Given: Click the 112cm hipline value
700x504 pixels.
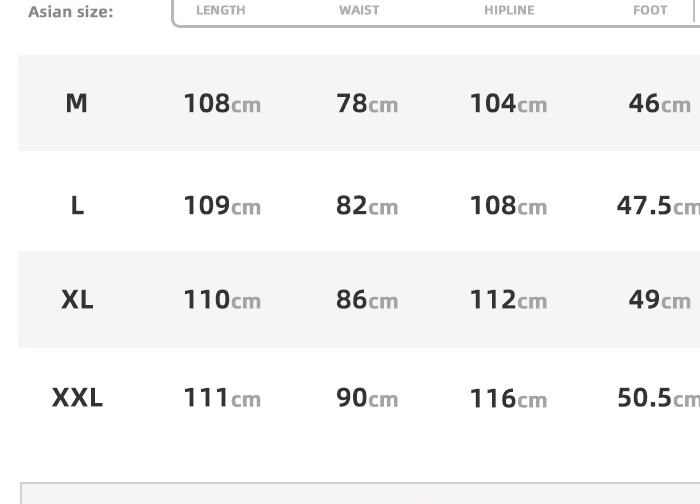Looking at the screenshot, I should [x=508, y=299].
